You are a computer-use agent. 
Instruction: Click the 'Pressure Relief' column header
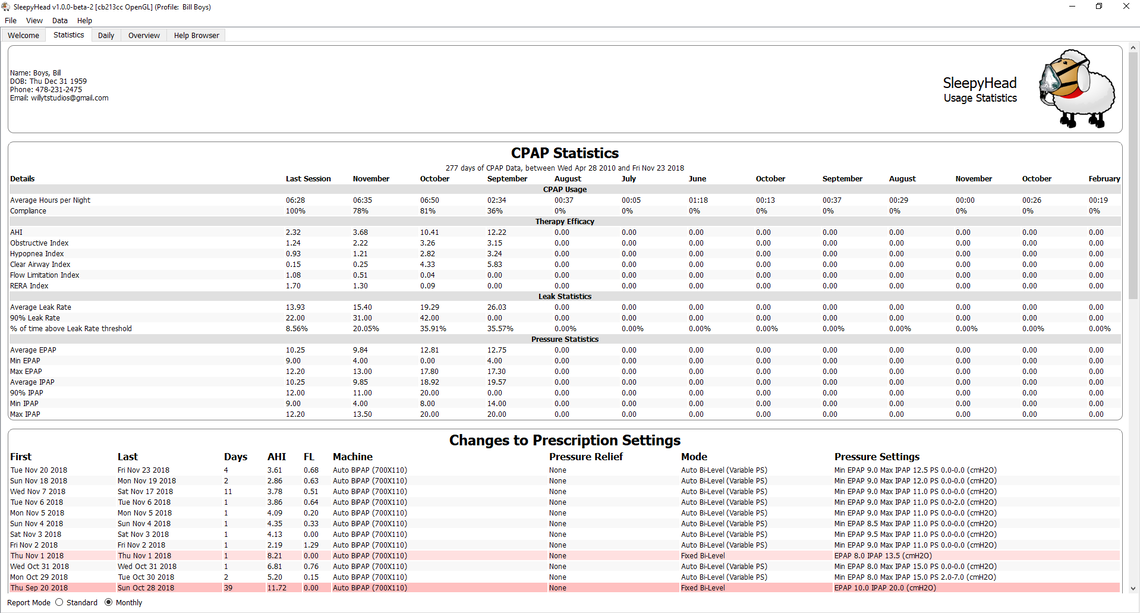coord(586,457)
